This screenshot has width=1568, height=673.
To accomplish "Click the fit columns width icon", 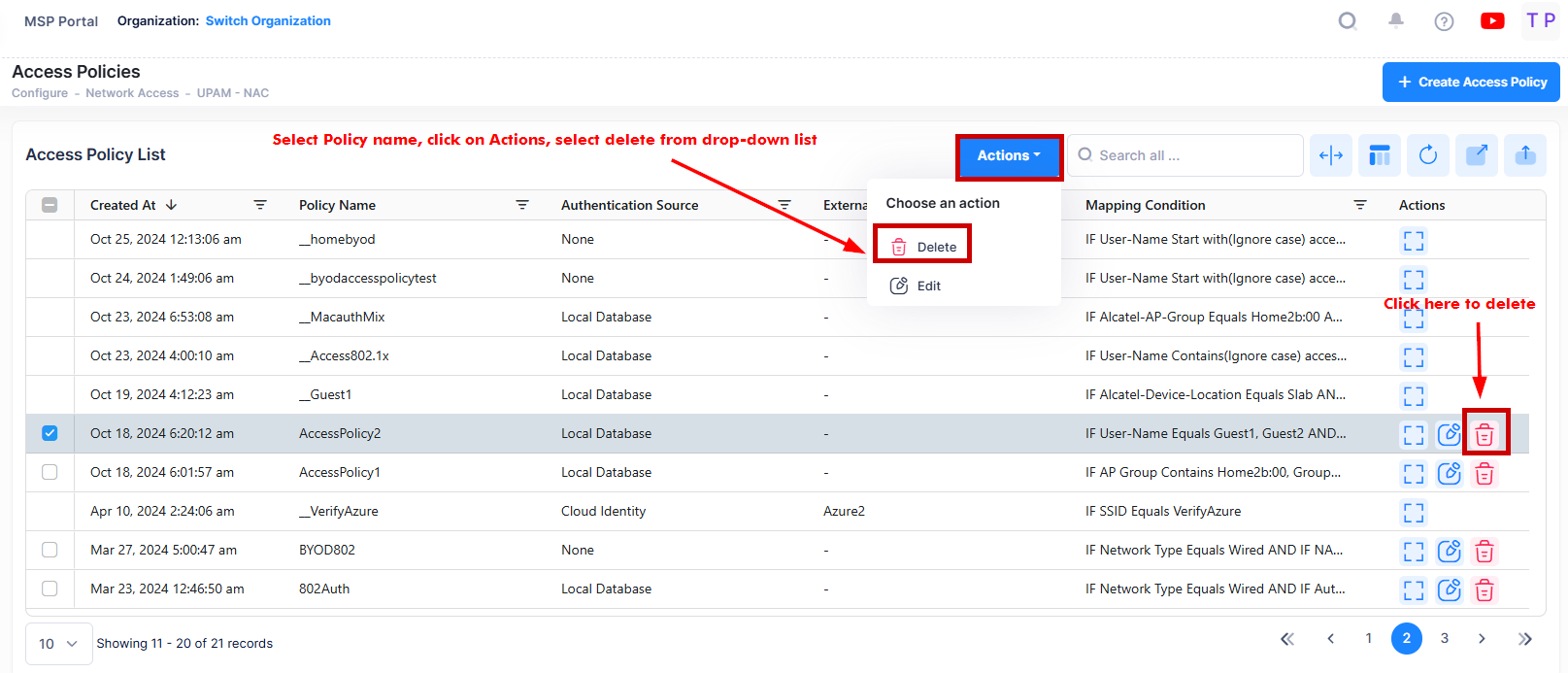I will pyautogui.click(x=1330, y=155).
